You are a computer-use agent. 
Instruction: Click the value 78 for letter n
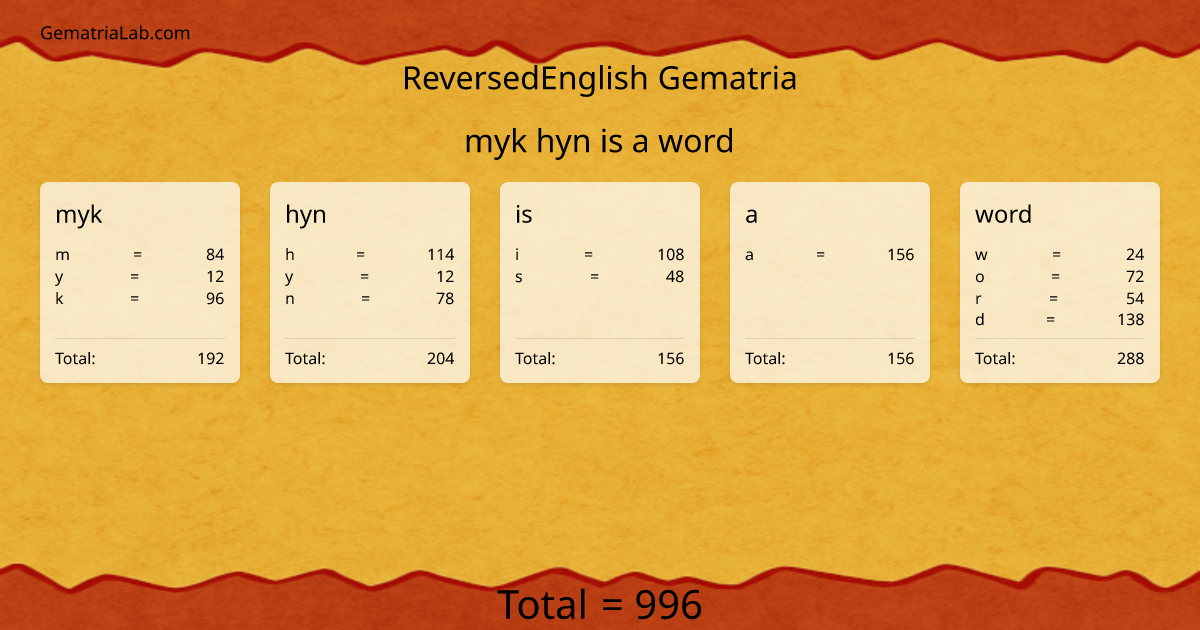click(445, 298)
